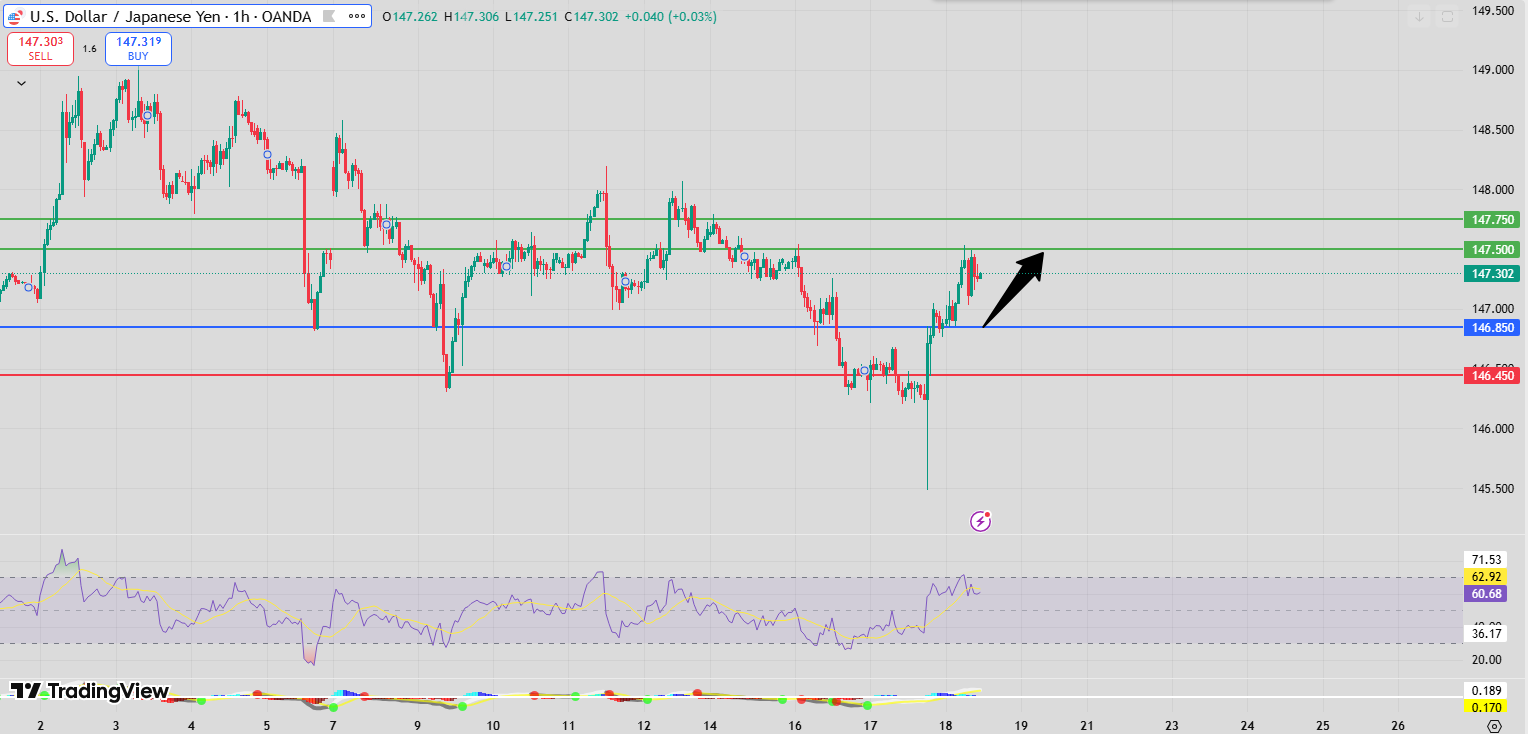Viewport: 1528px width, 734px height.
Task: Select the green 147.500 price line label
Action: [x=1490, y=249]
